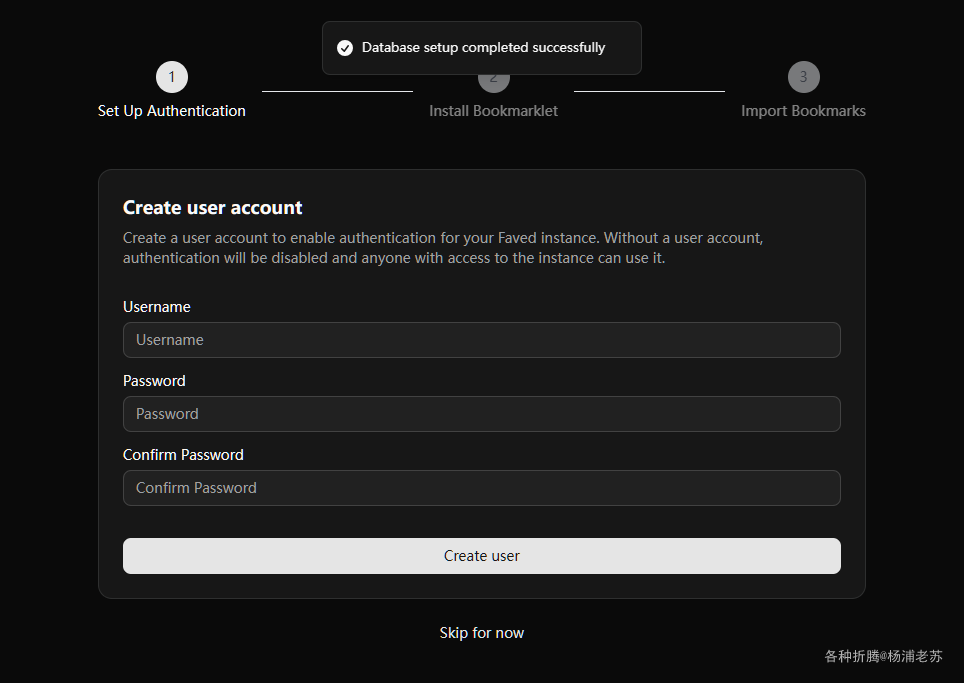This screenshot has width=964, height=683.
Task: Dismiss the database setup completed notification
Action: pyautogui.click(x=483, y=48)
